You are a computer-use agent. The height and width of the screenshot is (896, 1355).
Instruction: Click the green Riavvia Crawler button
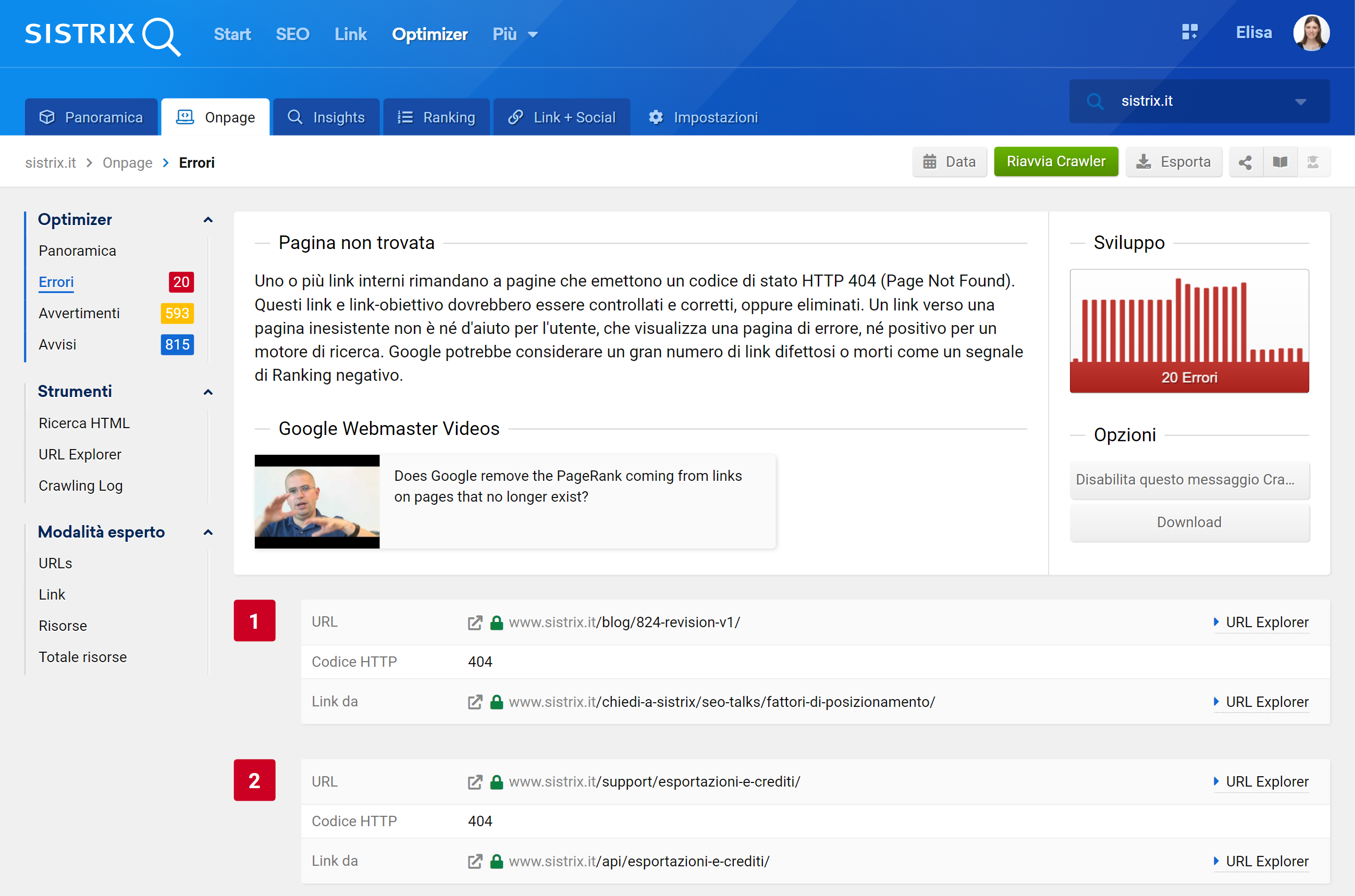tap(1055, 161)
